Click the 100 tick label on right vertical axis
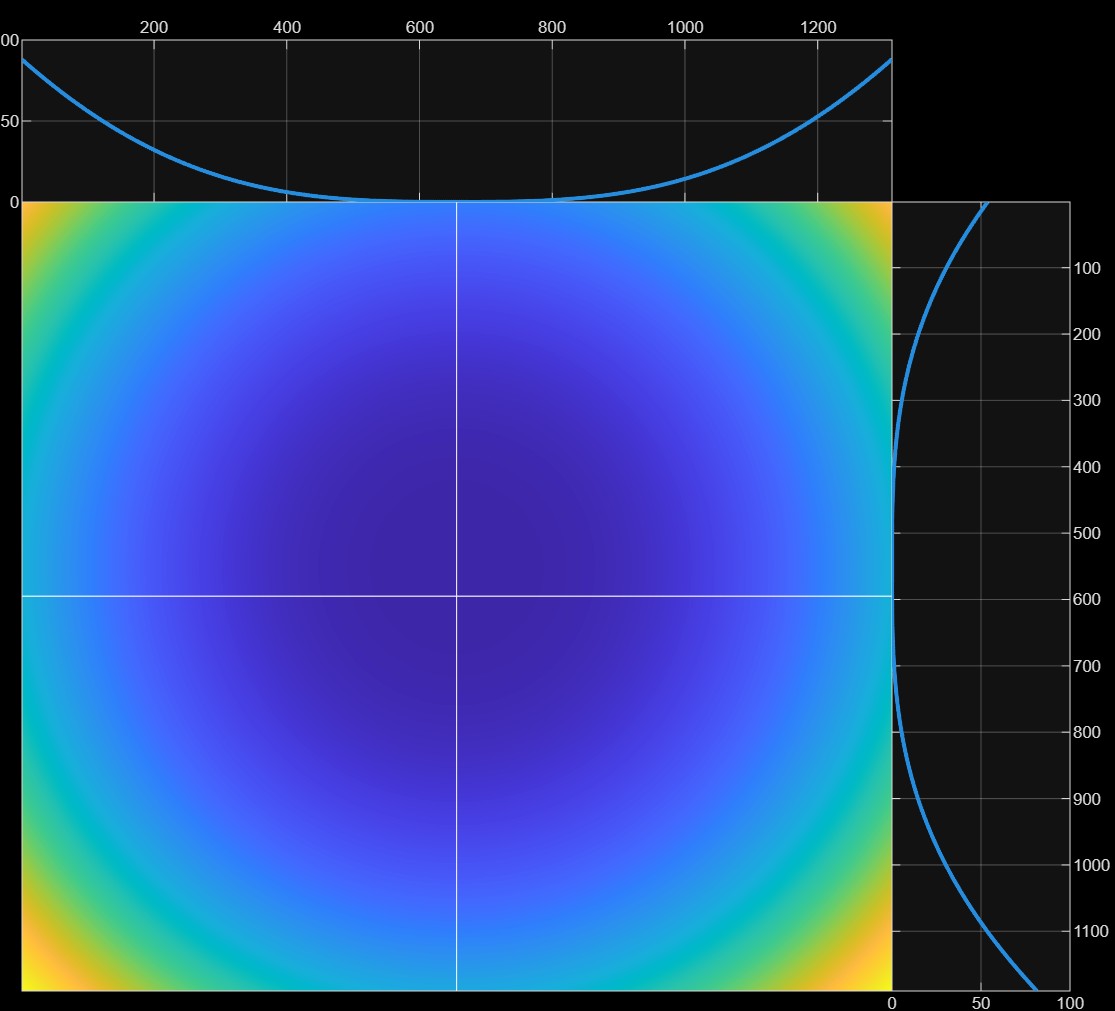 pyautogui.click(x=1087, y=268)
